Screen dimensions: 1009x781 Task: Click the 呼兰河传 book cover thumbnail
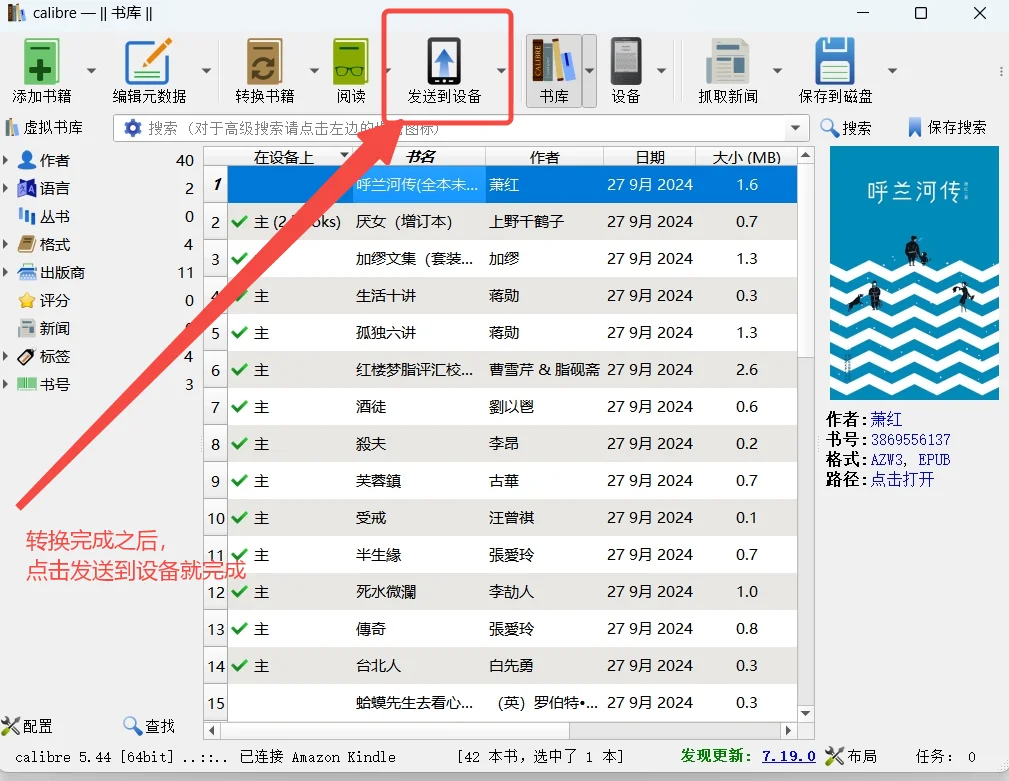[x=914, y=273]
